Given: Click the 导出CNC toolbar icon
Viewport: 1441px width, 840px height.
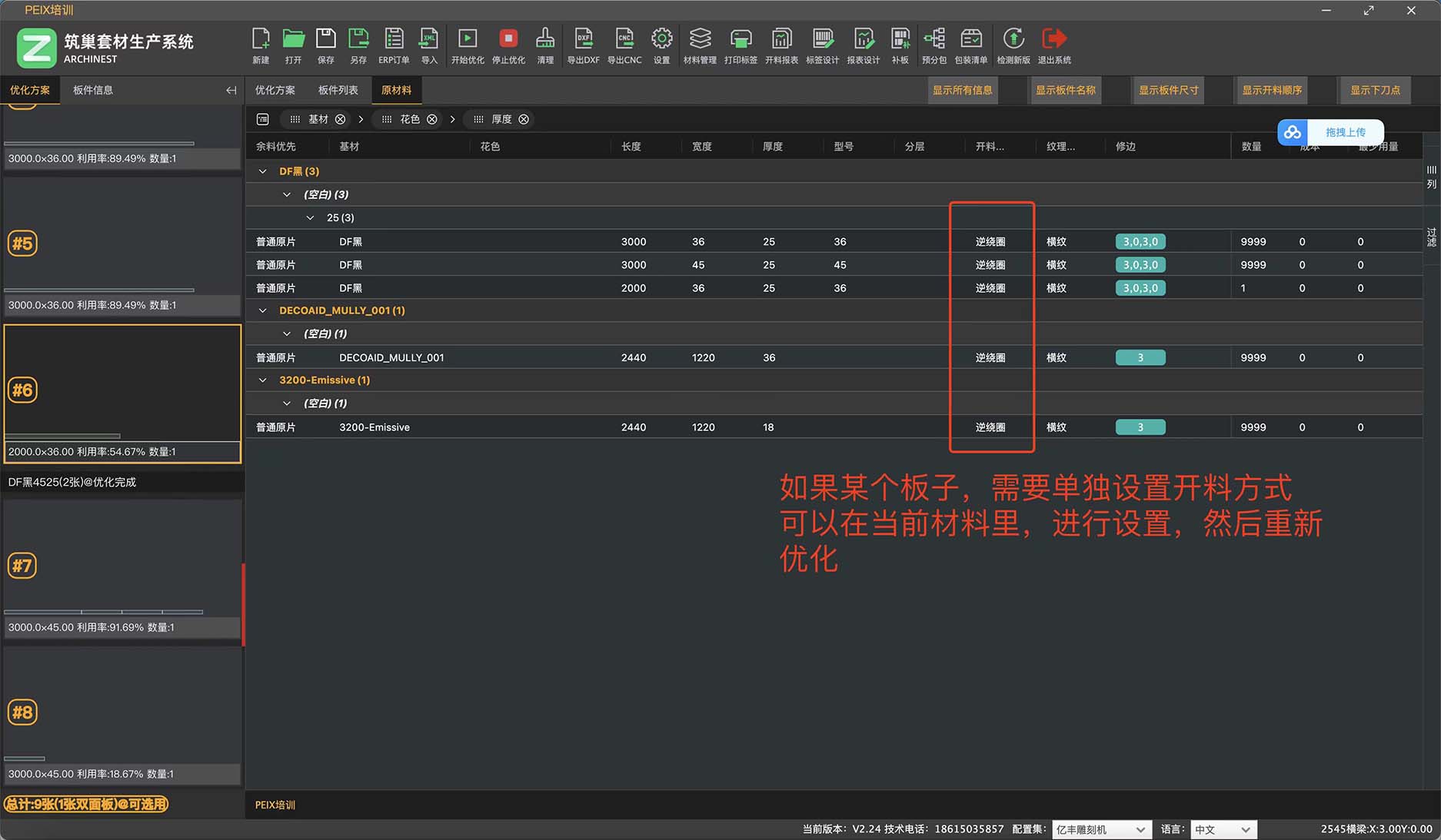Looking at the screenshot, I should tap(624, 45).
